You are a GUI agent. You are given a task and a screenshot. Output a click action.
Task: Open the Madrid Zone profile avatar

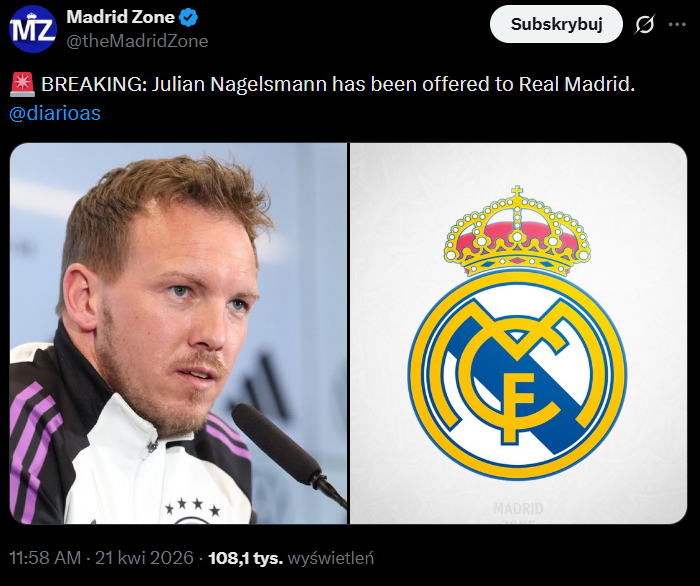(x=33, y=29)
